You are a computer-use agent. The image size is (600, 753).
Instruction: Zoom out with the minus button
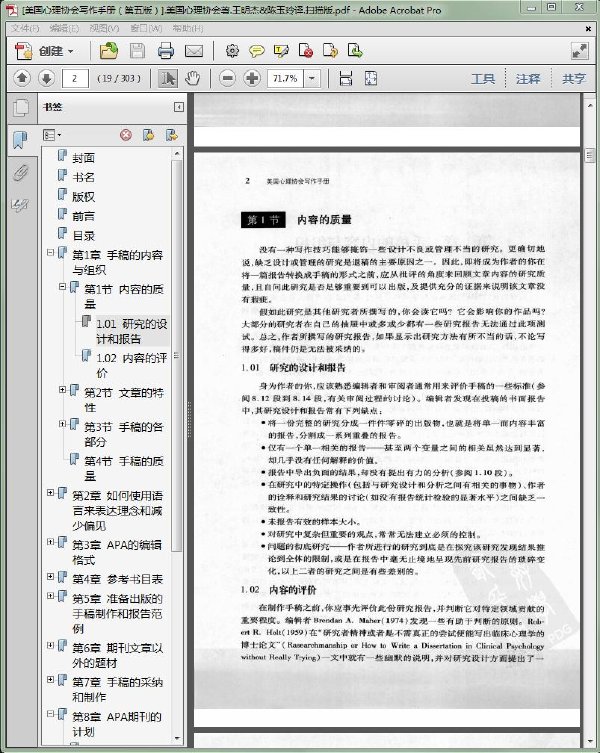click(227, 78)
